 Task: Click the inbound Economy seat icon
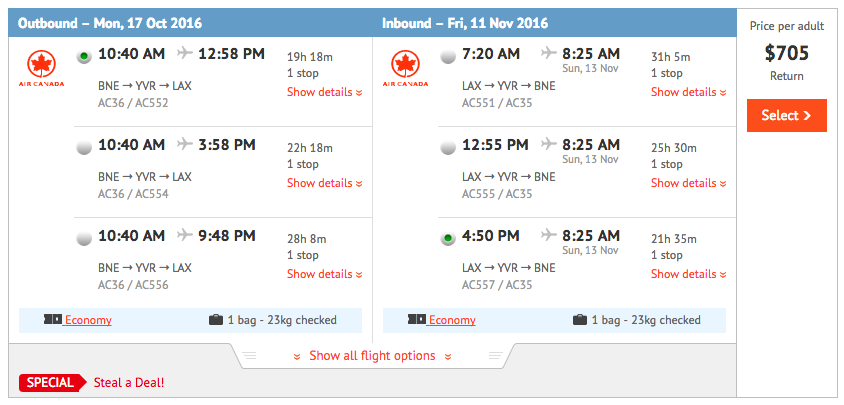point(417,320)
